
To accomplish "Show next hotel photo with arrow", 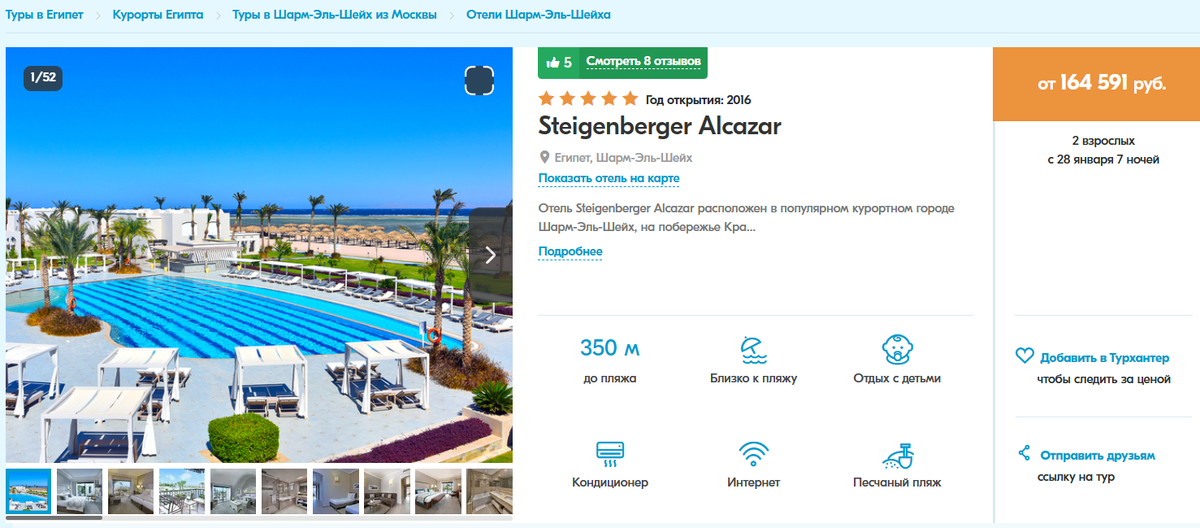I will pos(490,254).
